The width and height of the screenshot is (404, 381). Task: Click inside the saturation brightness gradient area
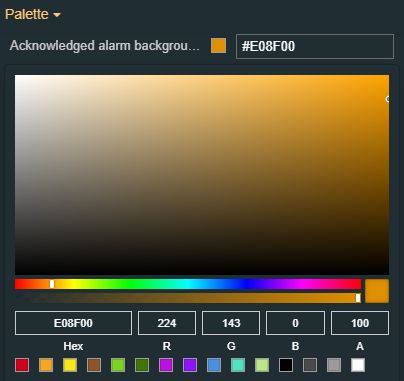tap(202, 175)
